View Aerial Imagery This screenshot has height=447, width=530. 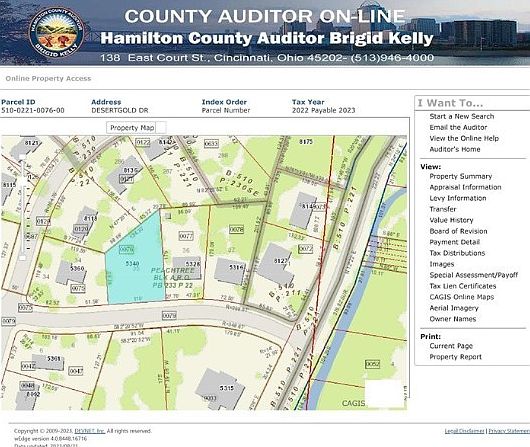pos(454,308)
